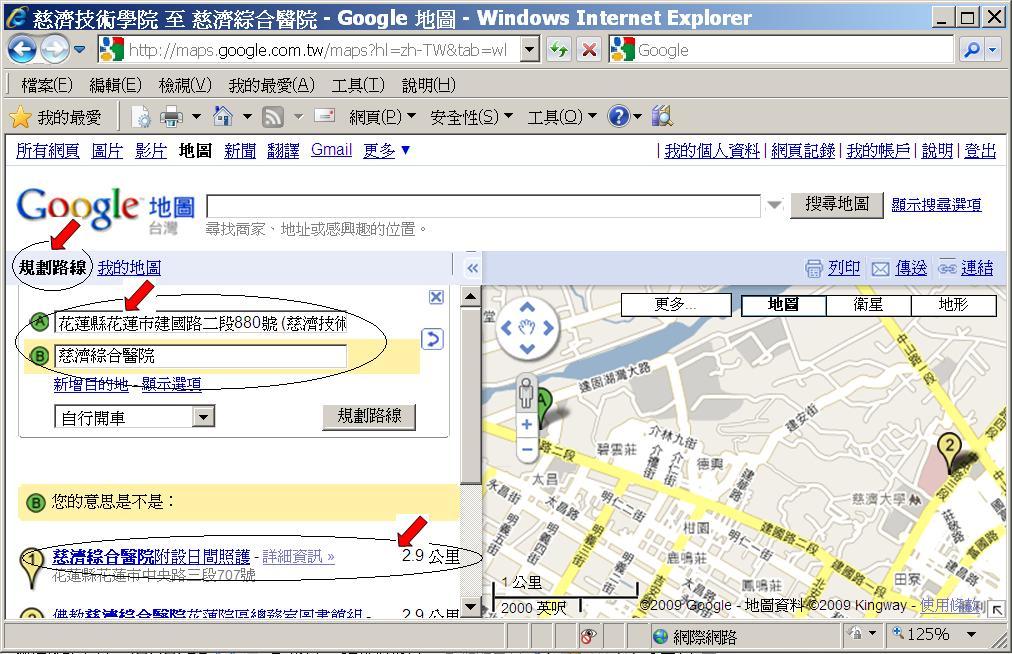
Task: Pan the map left with the arrow
Action: click(506, 328)
